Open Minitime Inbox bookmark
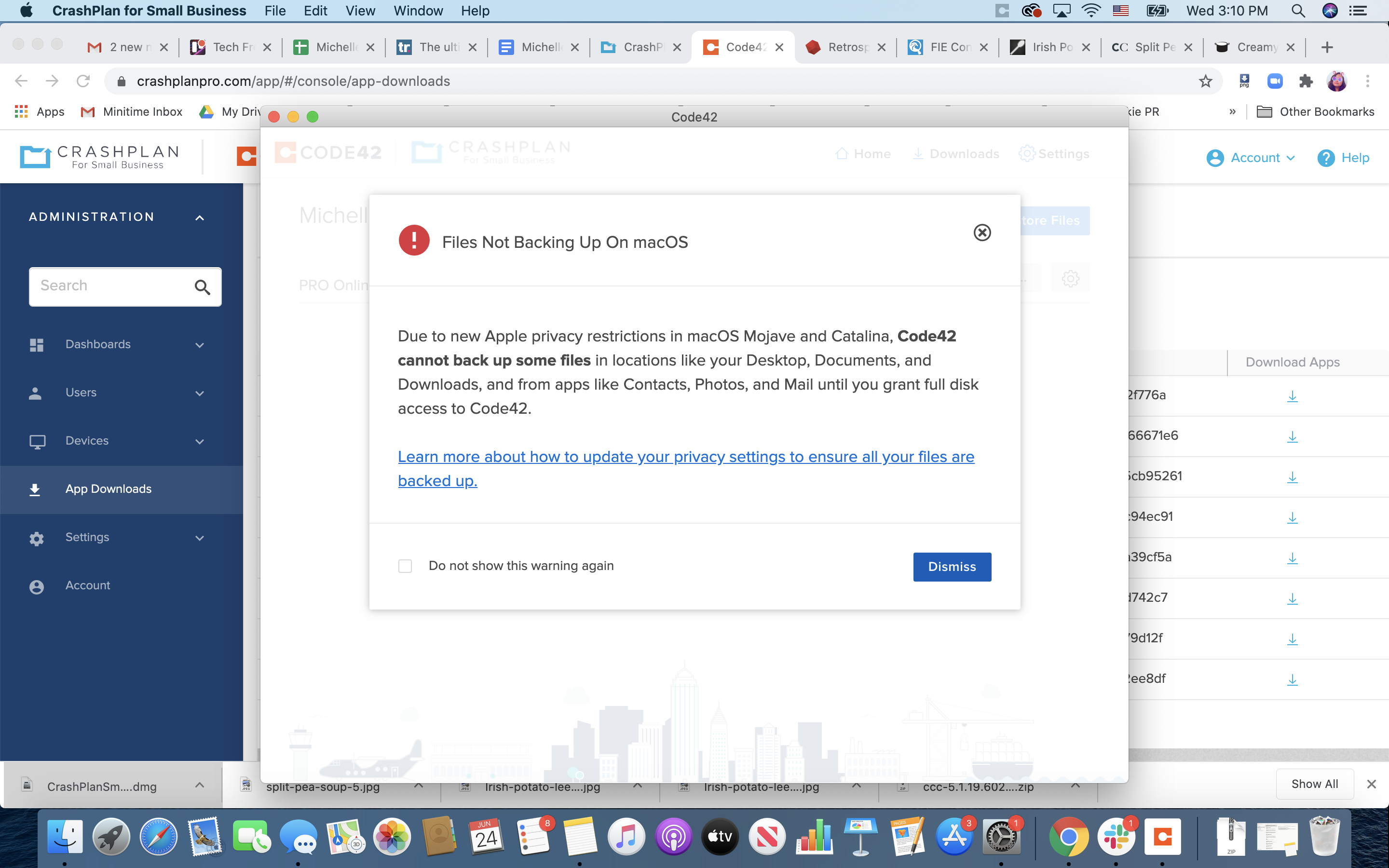1389x868 pixels. click(132, 111)
